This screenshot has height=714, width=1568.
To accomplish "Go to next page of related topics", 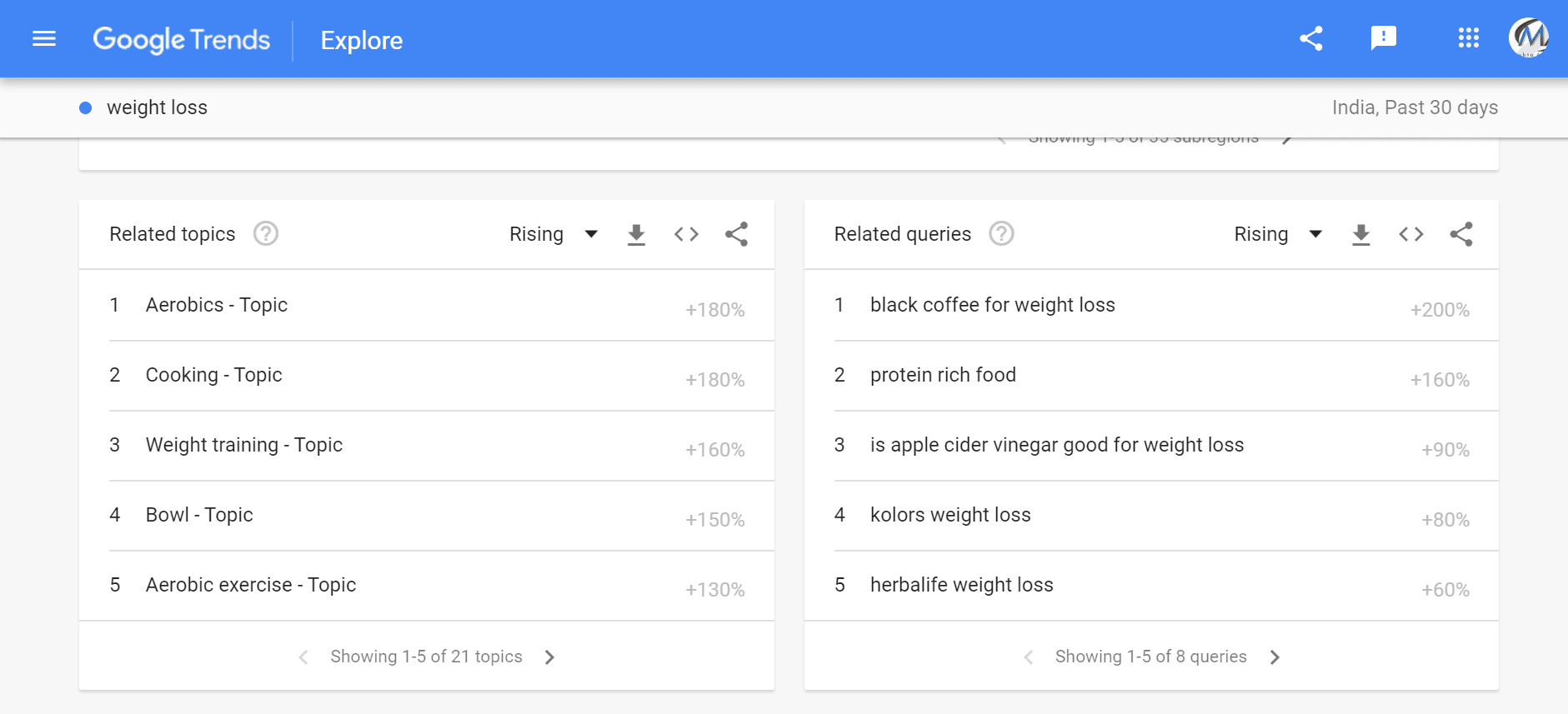I will [549, 657].
